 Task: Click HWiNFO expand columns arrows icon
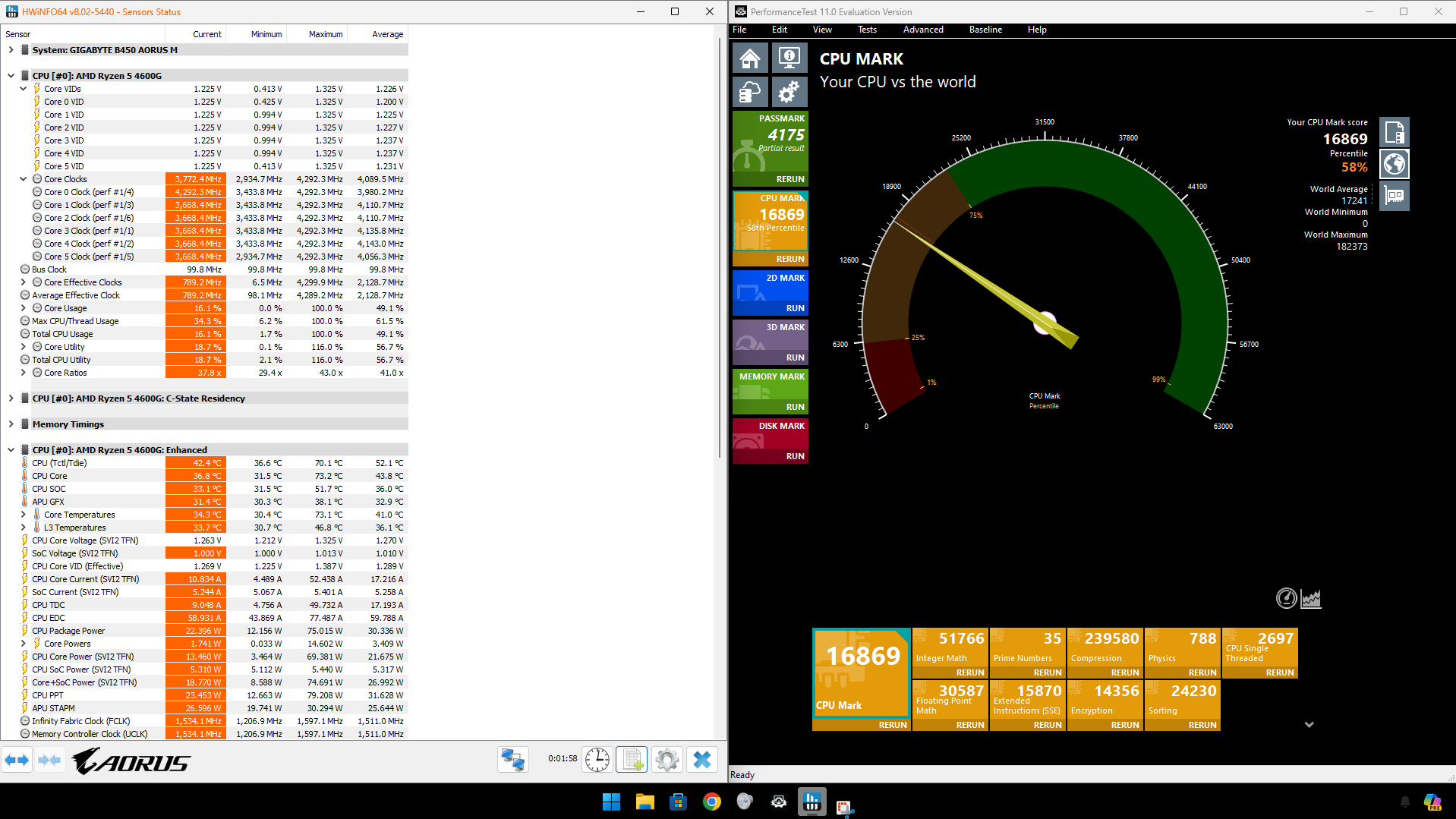click(17, 760)
